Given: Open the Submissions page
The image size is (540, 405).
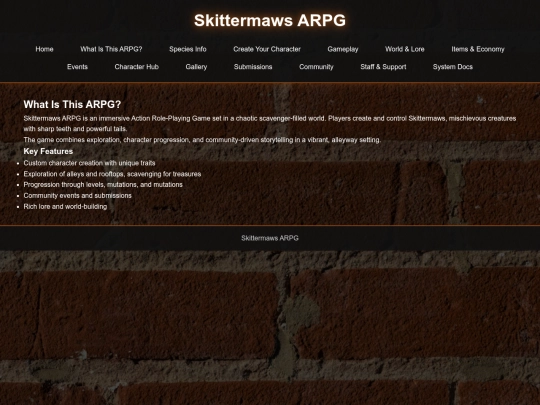Looking at the screenshot, I should click(x=253, y=67).
